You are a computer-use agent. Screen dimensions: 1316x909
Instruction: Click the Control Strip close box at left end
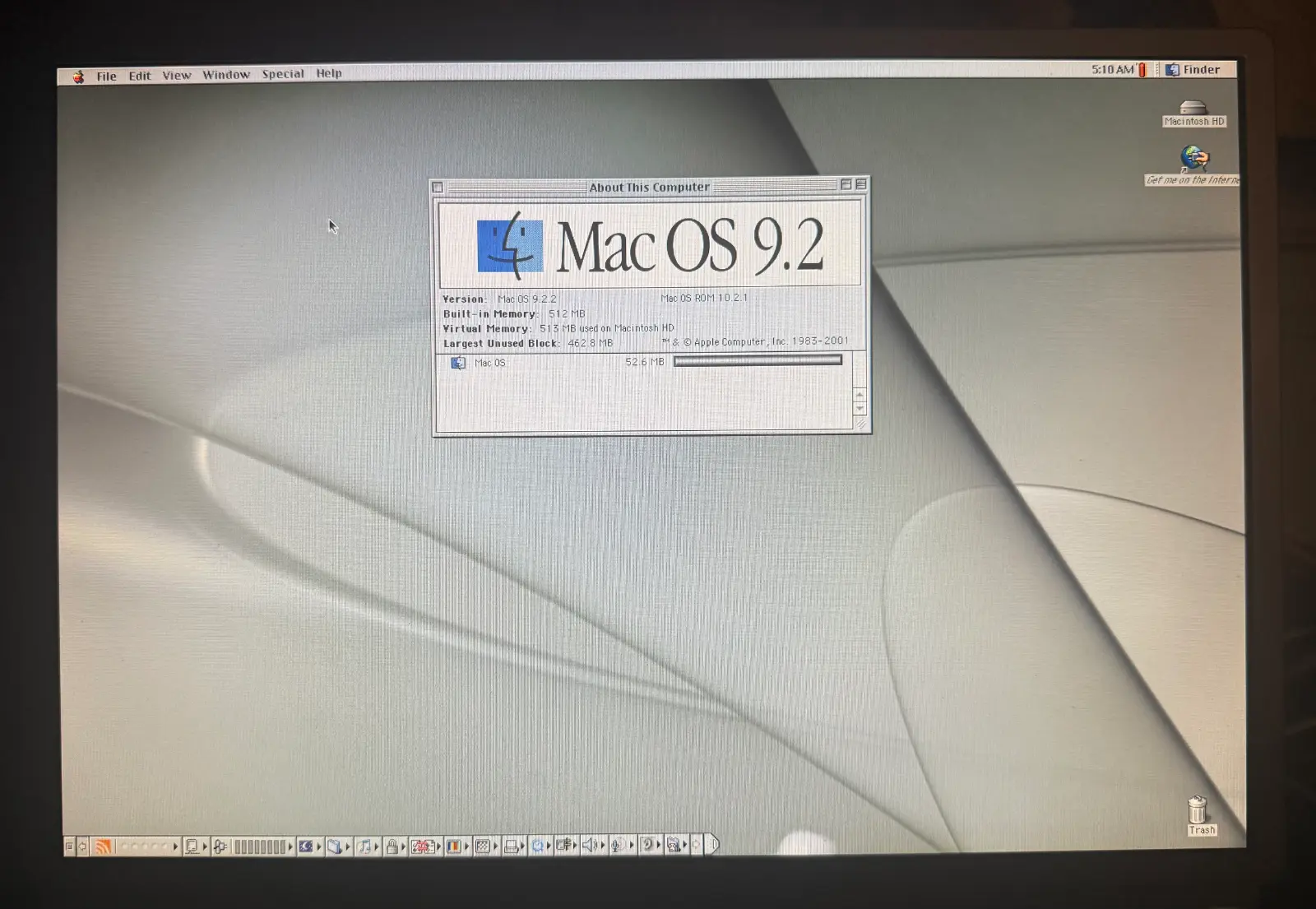click(x=69, y=846)
